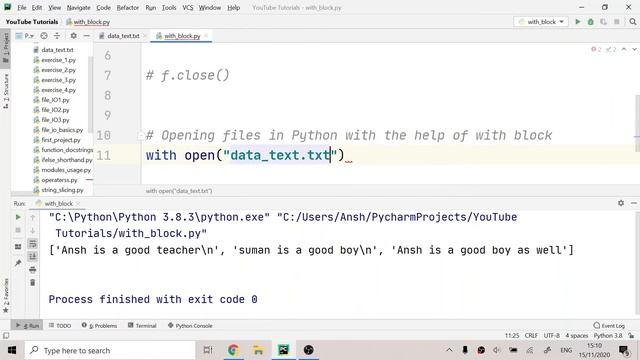The width and height of the screenshot is (640, 360).
Task: Open the Python Console tool window tab
Action: point(190,326)
